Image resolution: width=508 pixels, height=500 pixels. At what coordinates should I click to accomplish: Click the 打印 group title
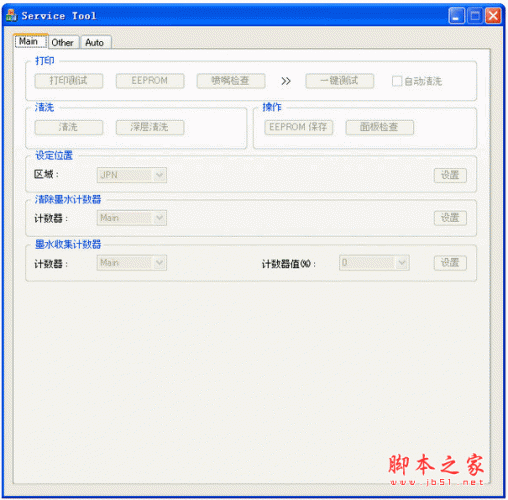[x=45, y=61]
